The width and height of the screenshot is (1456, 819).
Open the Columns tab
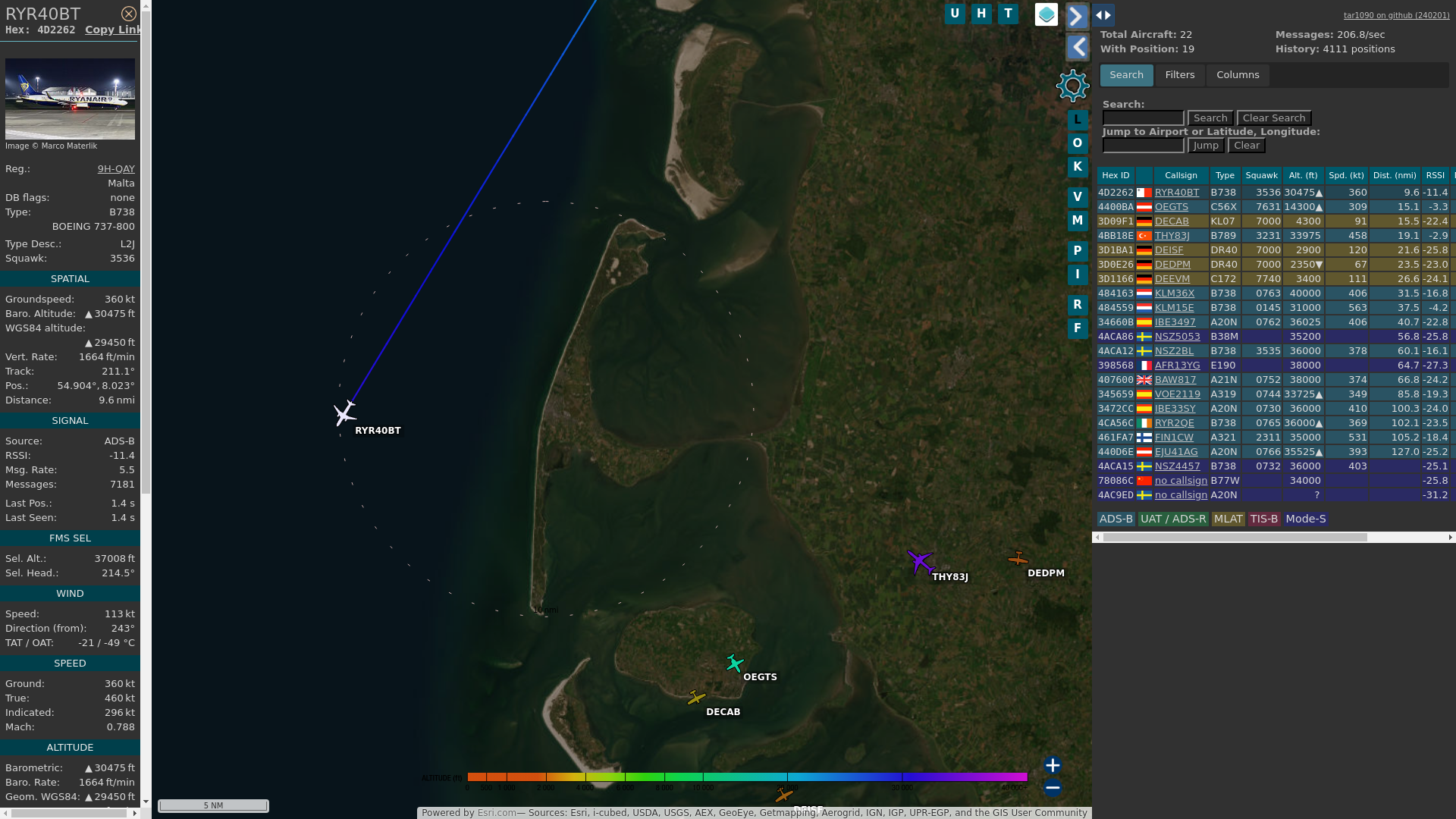click(x=1238, y=75)
